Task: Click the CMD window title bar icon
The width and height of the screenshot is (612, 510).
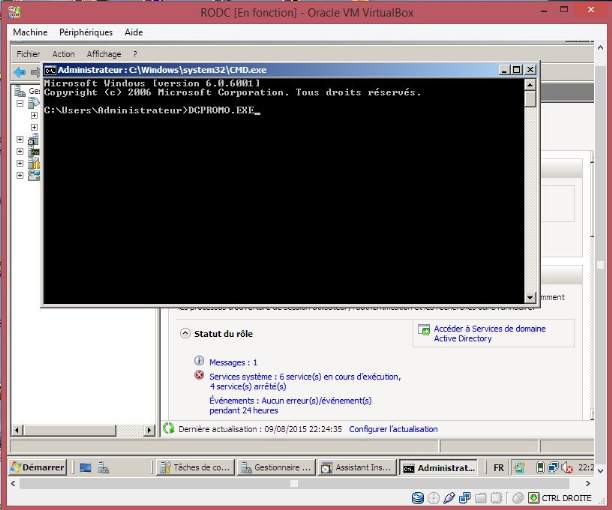Action: [x=50, y=70]
